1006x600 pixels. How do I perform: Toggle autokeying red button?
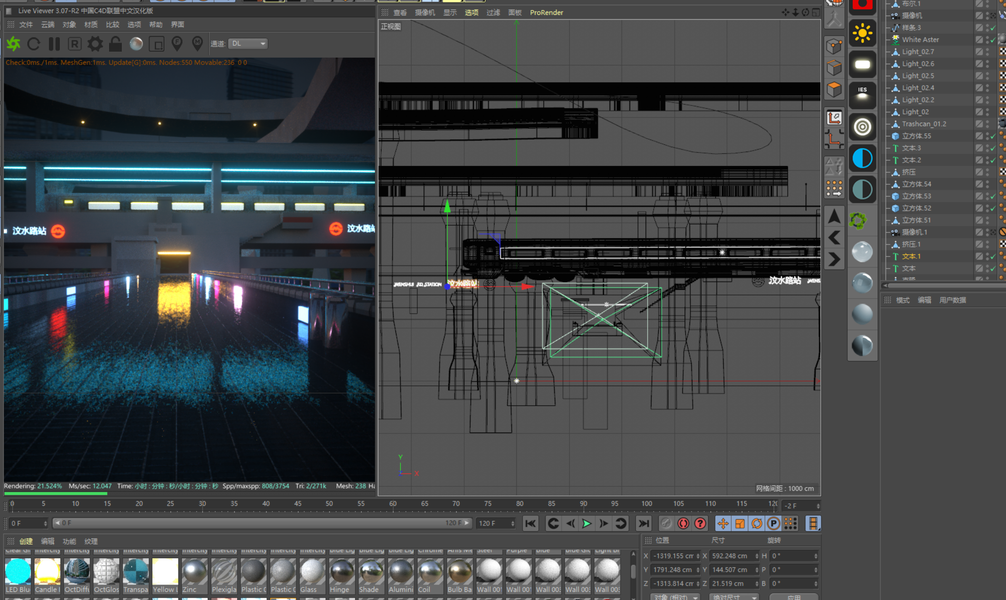(683, 524)
